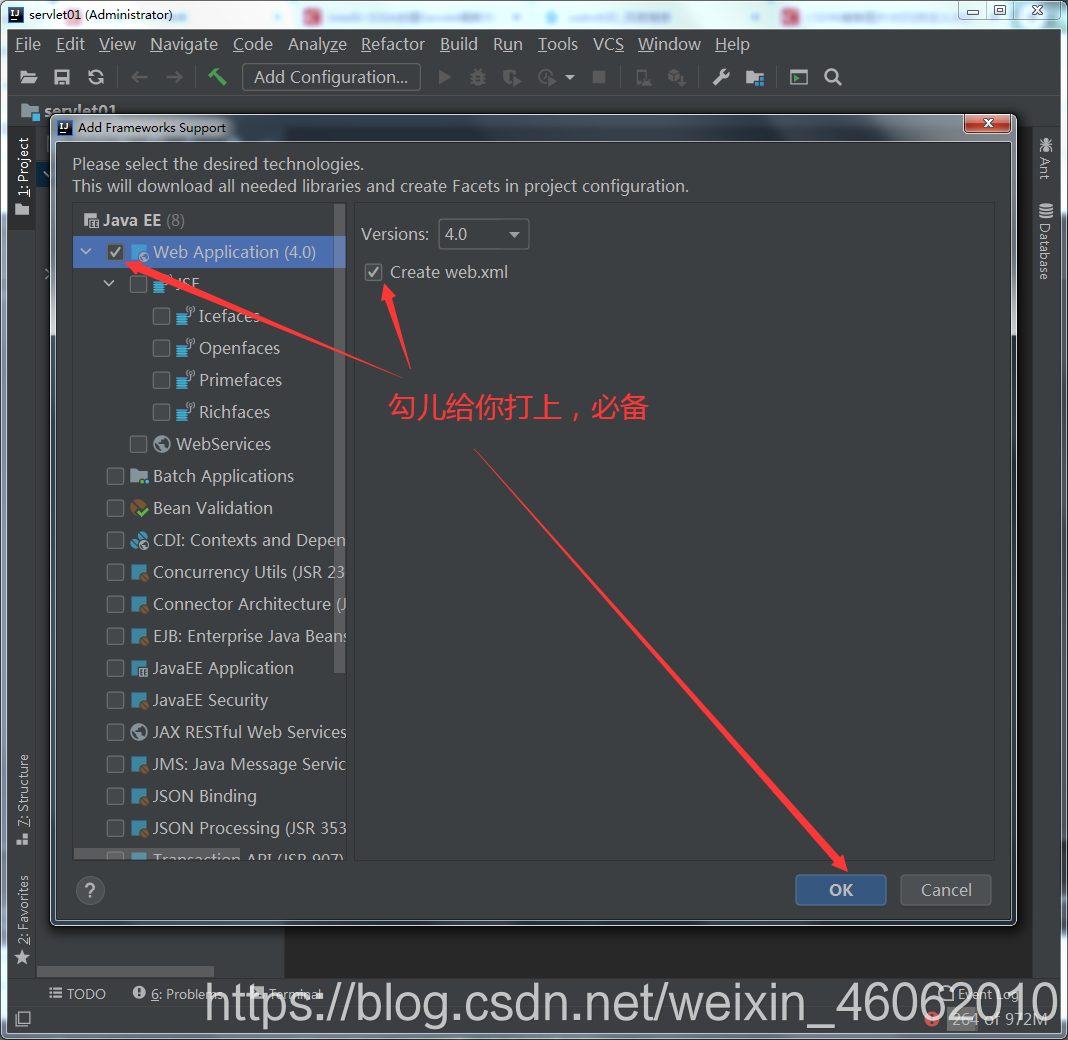
Task: Select the JavaEE Security row
Action: [209, 700]
